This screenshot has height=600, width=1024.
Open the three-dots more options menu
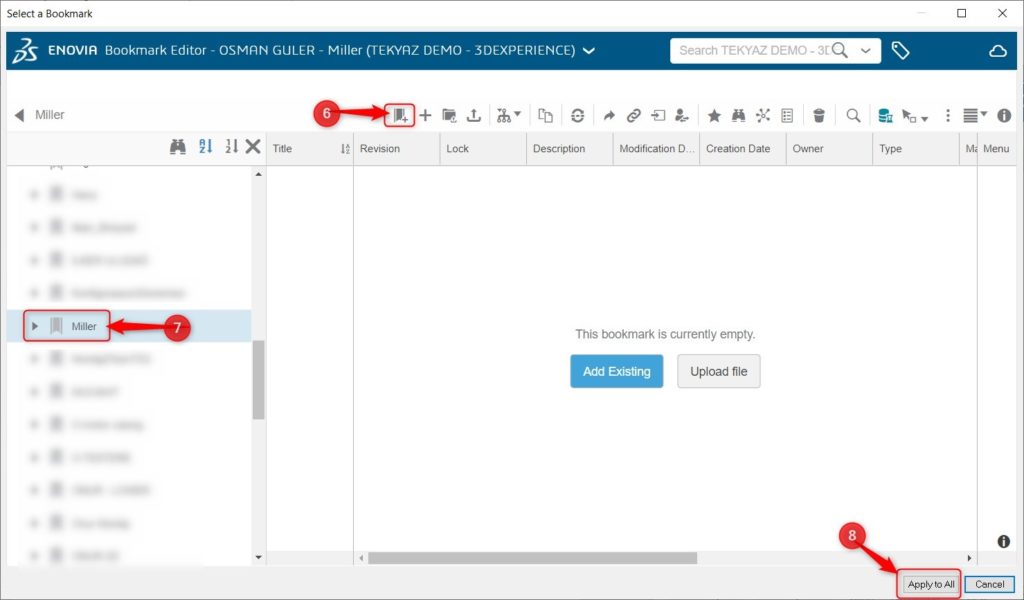tap(948, 116)
